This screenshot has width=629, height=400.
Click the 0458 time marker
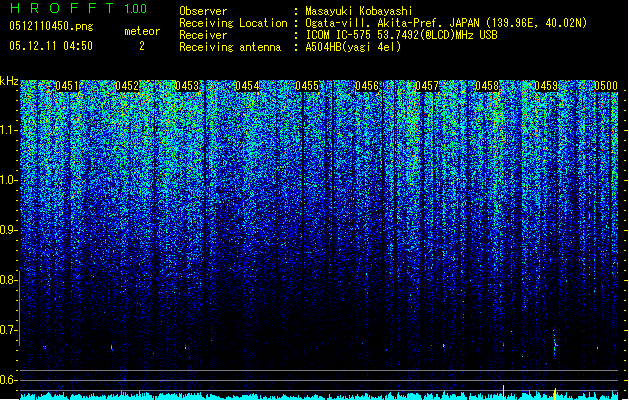(487, 86)
